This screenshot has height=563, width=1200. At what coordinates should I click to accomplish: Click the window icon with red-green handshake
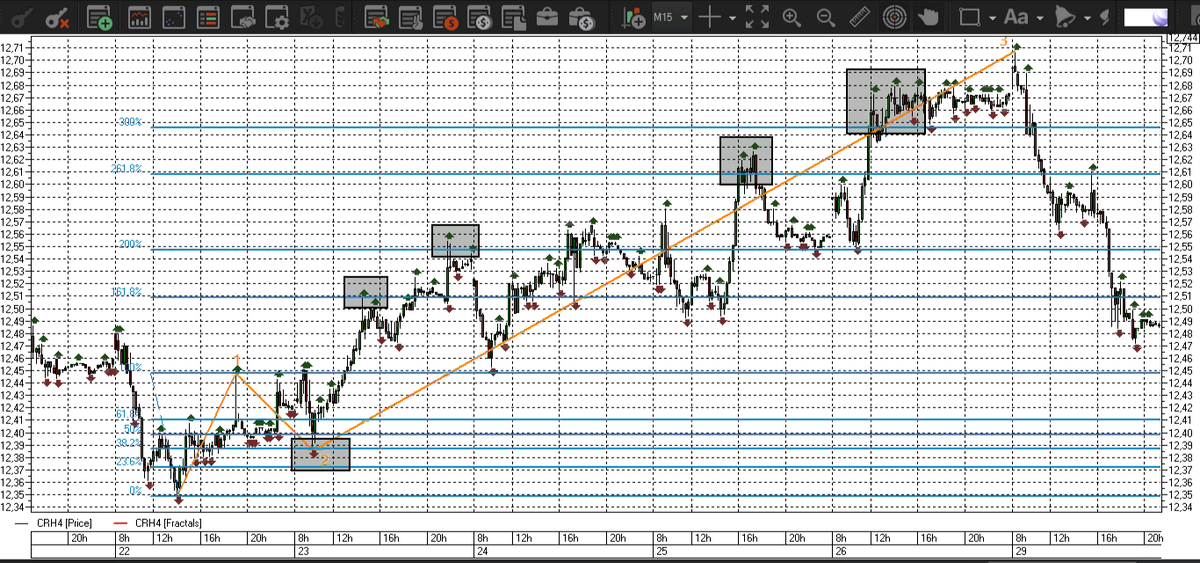click(x=378, y=17)
